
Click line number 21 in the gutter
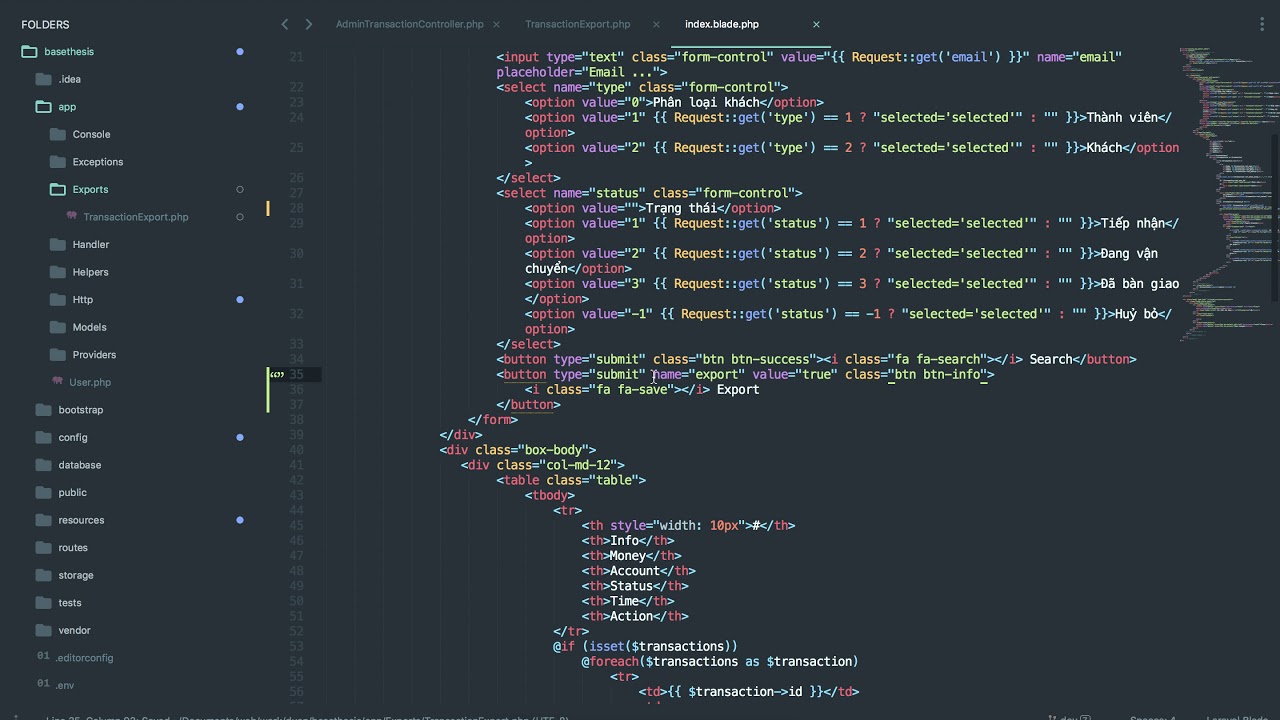(x=296, y=57)
